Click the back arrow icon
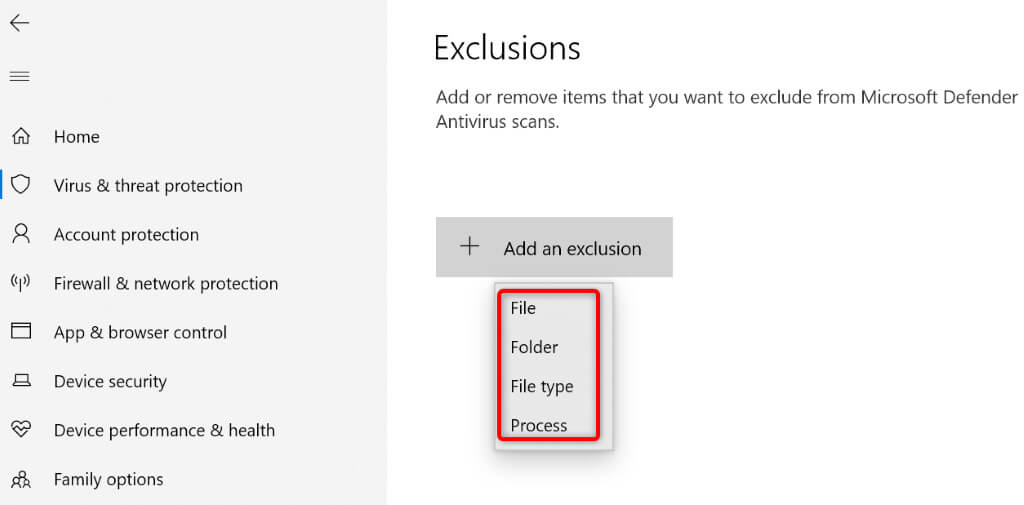Image resolution: width=1024 pixels, height=505 pixels. pos(19,23)
